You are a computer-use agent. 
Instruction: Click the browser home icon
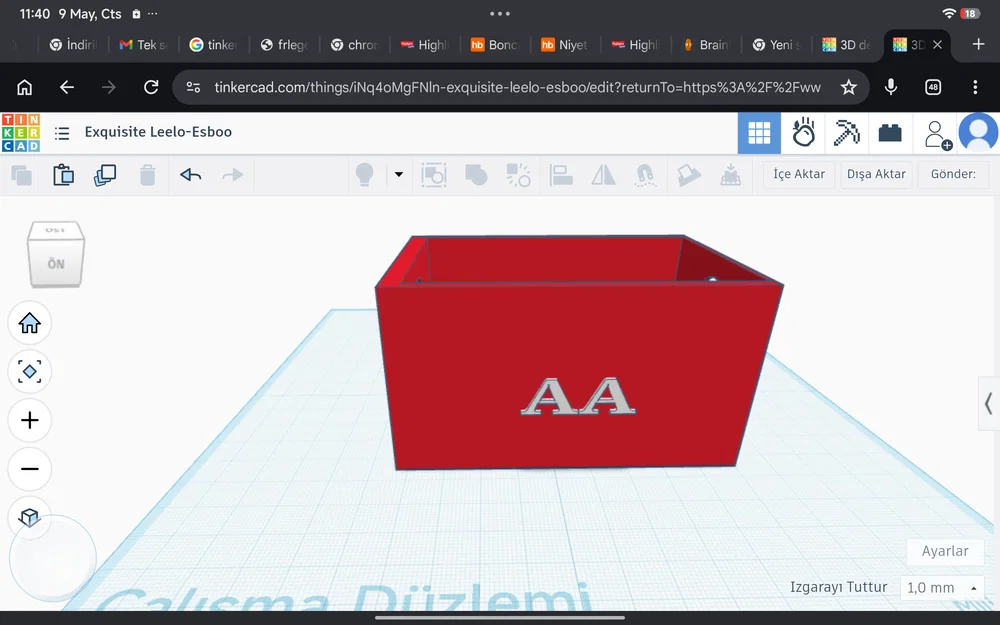click(24, 87)
